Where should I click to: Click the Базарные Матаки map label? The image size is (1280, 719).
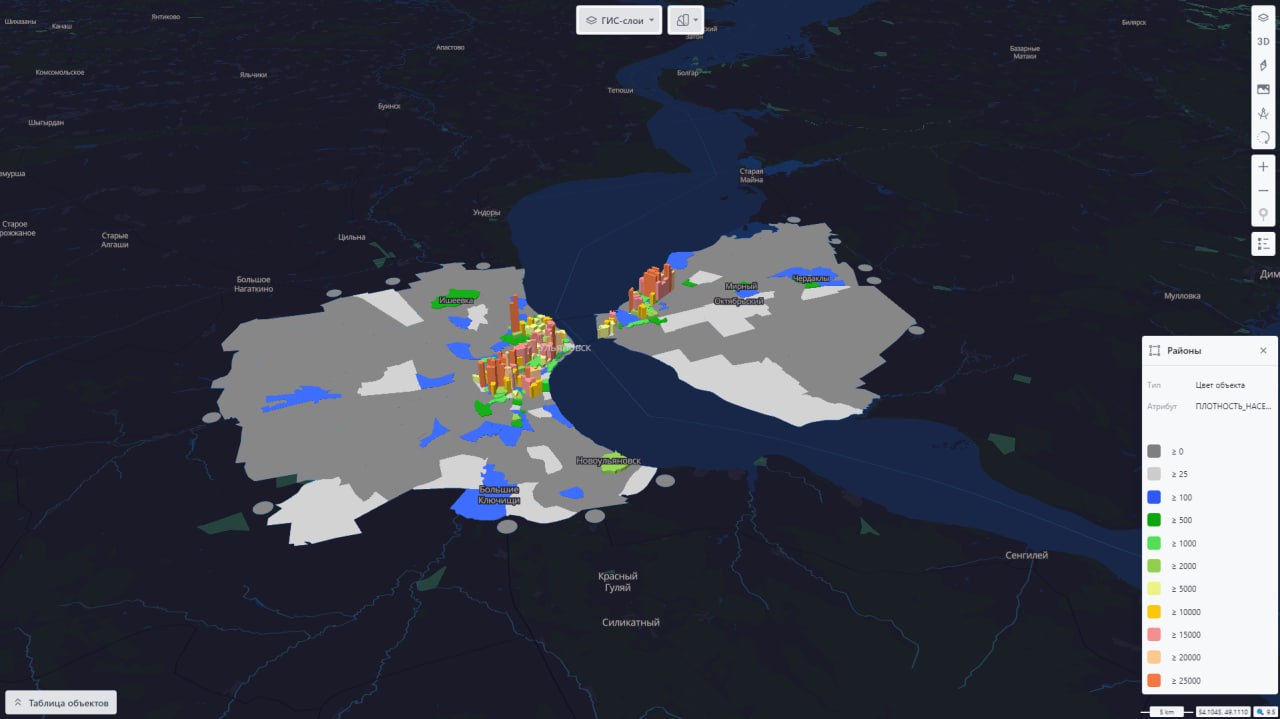[1024, 52]
